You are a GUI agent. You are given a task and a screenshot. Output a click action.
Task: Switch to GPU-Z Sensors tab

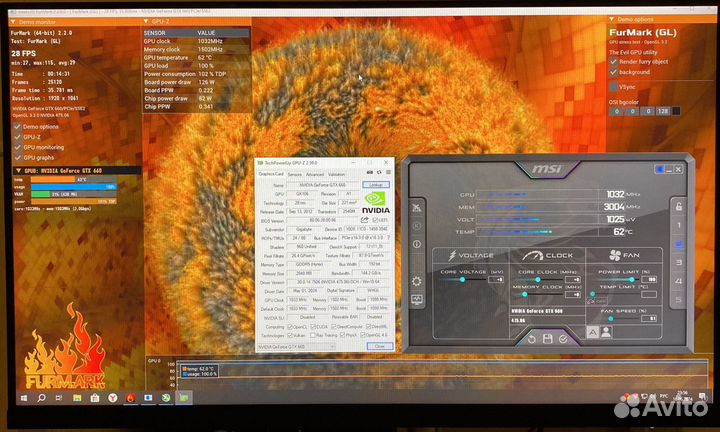[295, 174]
